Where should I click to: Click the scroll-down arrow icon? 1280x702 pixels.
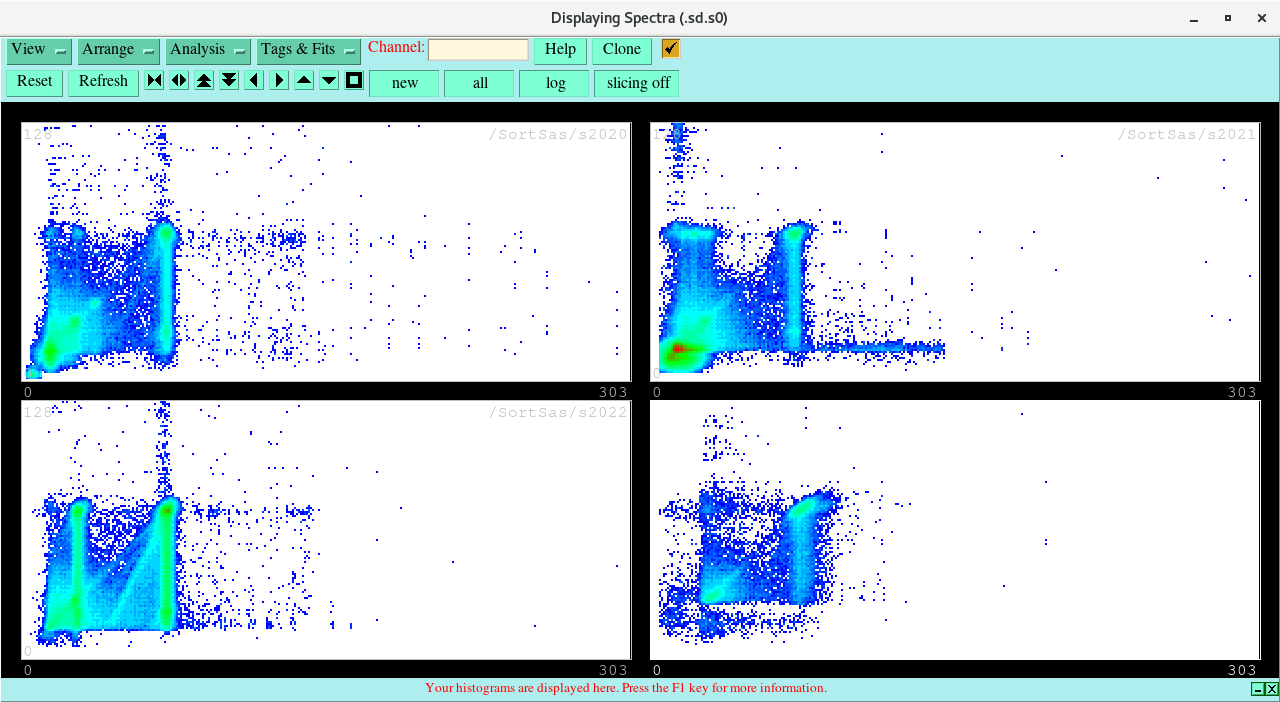[x=328, y=80]
